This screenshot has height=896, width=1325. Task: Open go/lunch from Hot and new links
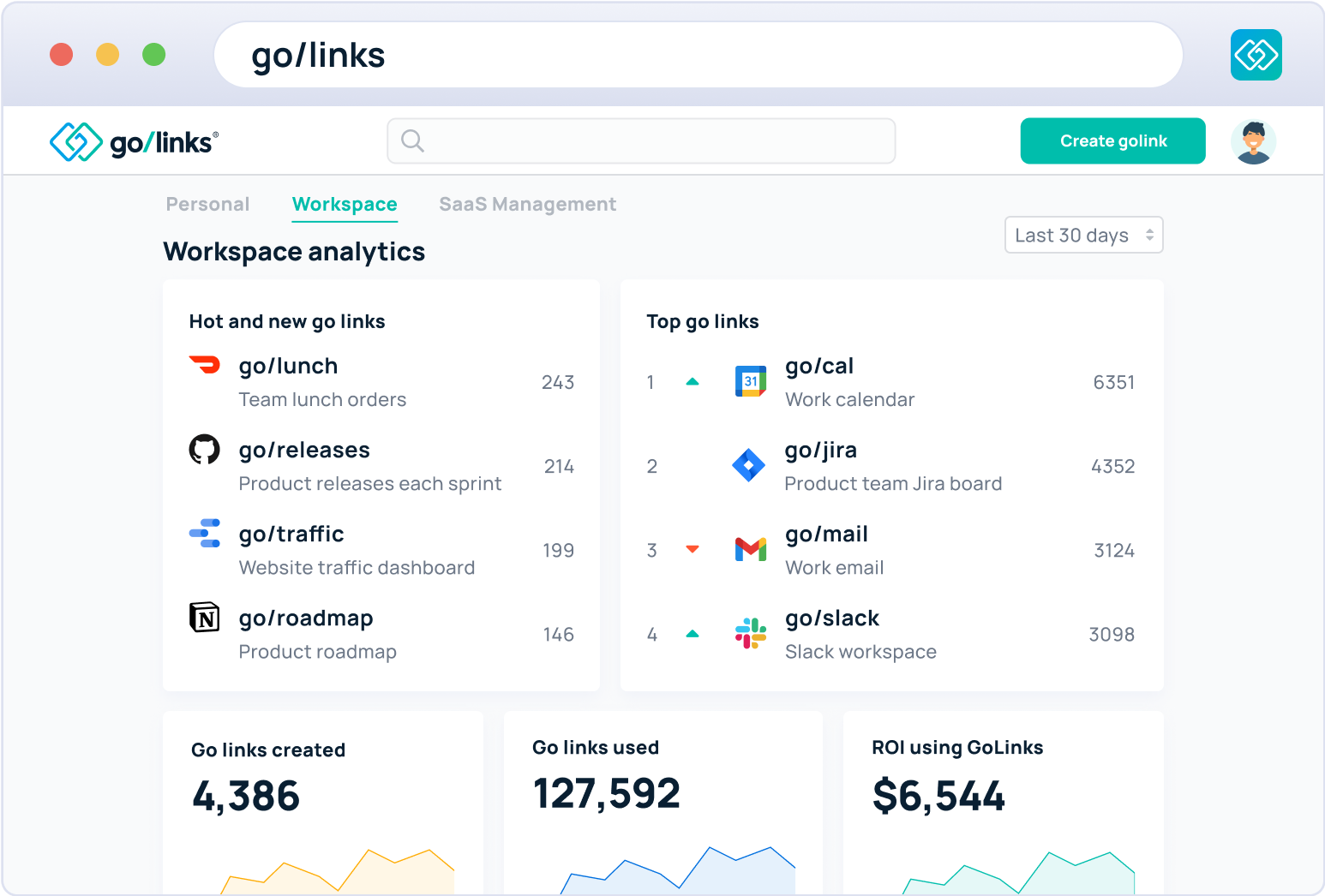point(288,366)
